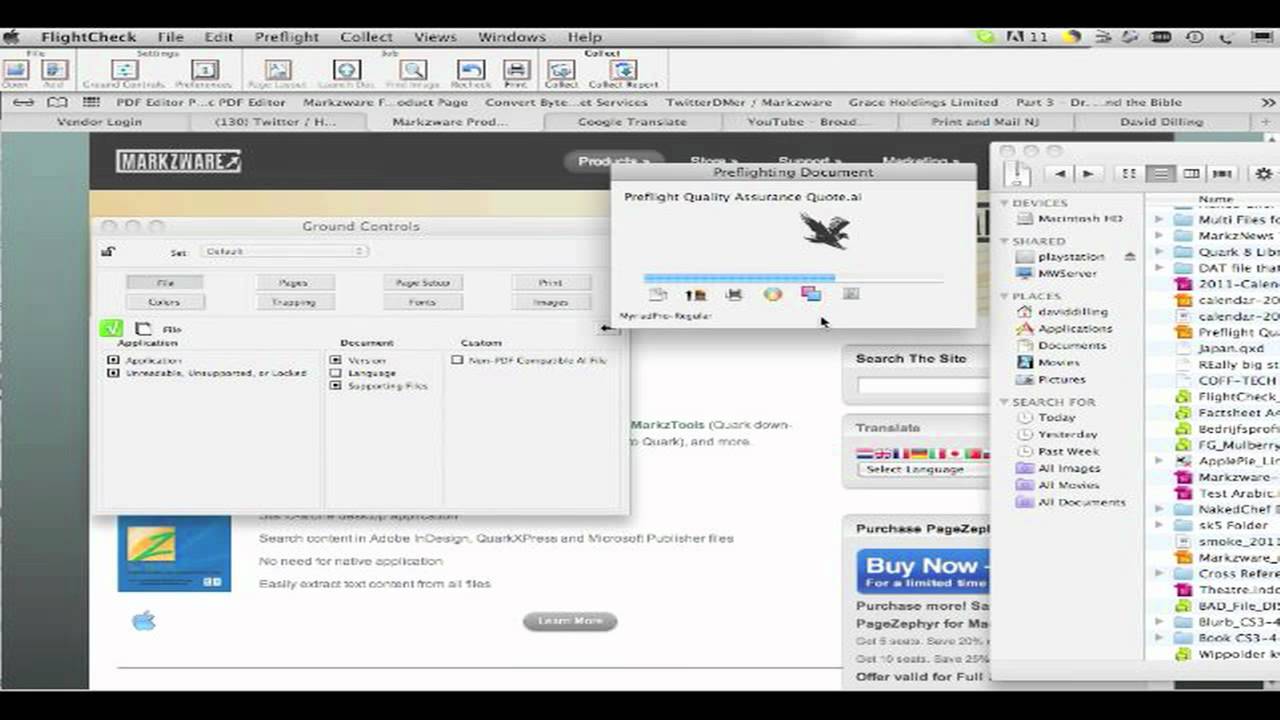Click the Recheck toolbar icon
The width and height of the screenshot is (1280, 720).
click(471, 71)
